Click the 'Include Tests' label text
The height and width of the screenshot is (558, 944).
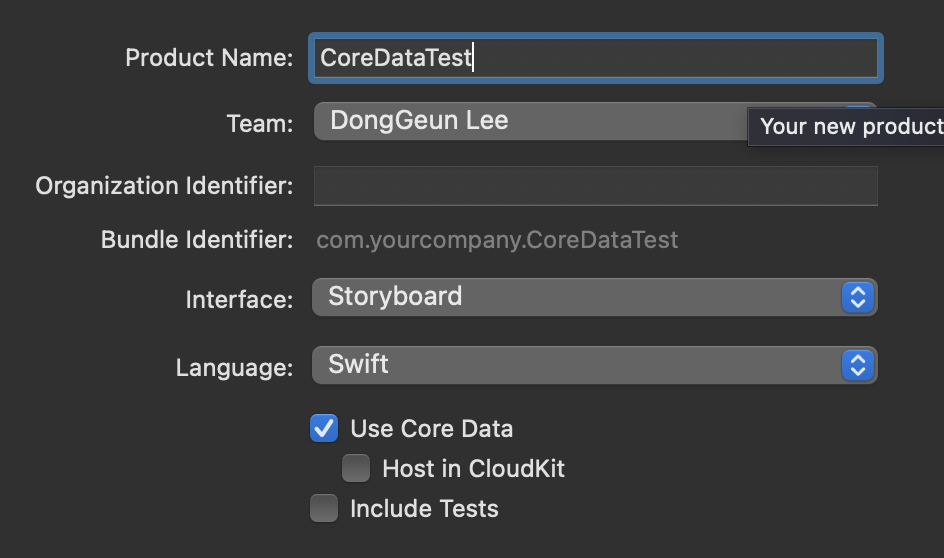pyautogui.click(x=424, y=508)
